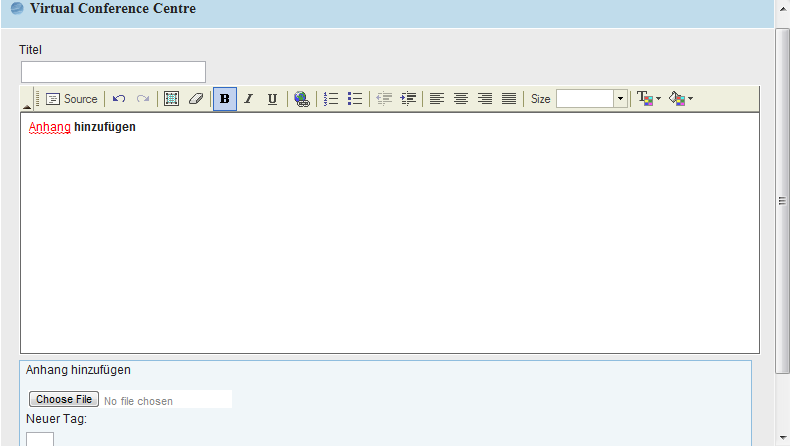Click the Choose File button
The image size is (790, 447).
coord(64,400)
